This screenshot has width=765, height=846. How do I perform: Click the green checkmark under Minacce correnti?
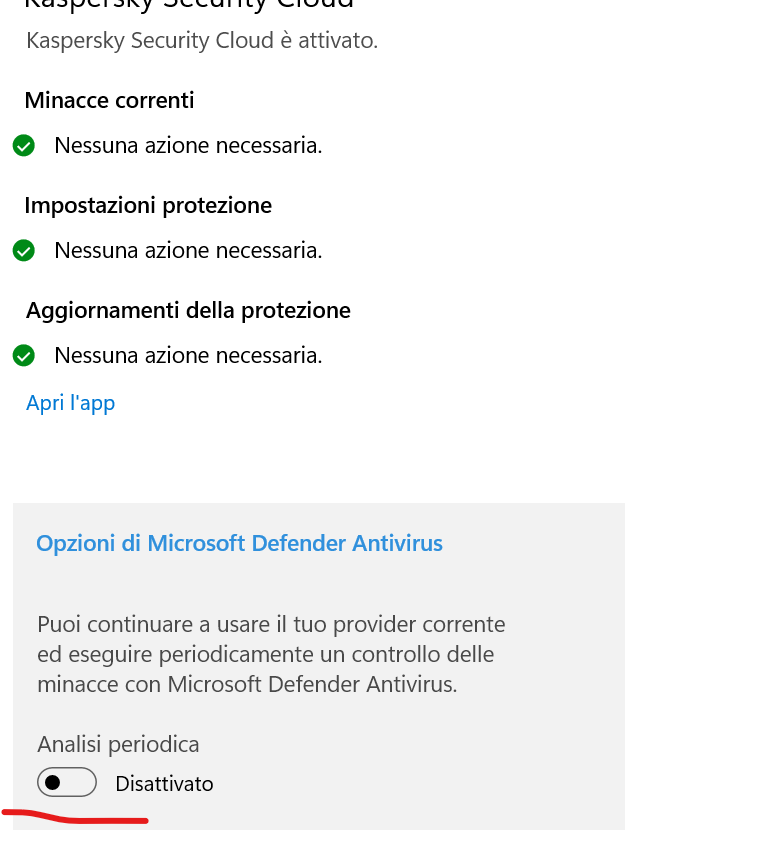(x=24, y=146)
